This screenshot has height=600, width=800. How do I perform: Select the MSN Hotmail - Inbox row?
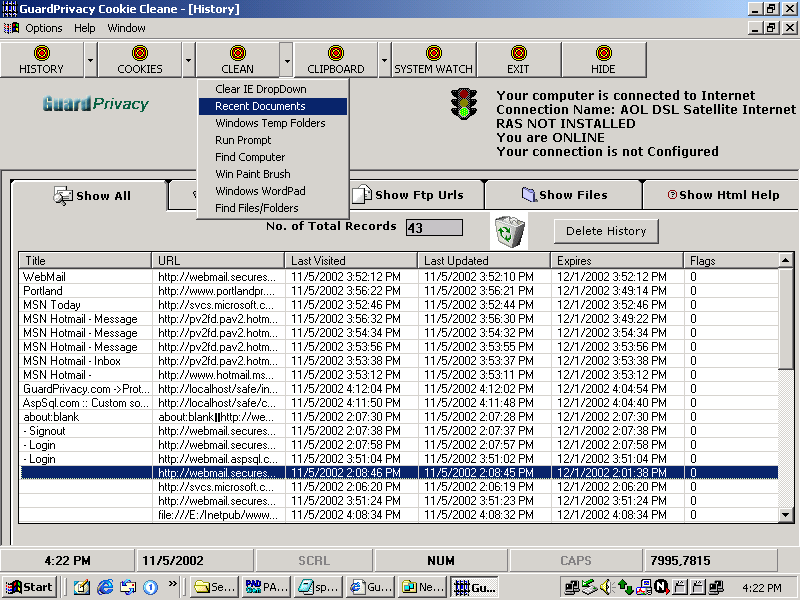(399, 361)
